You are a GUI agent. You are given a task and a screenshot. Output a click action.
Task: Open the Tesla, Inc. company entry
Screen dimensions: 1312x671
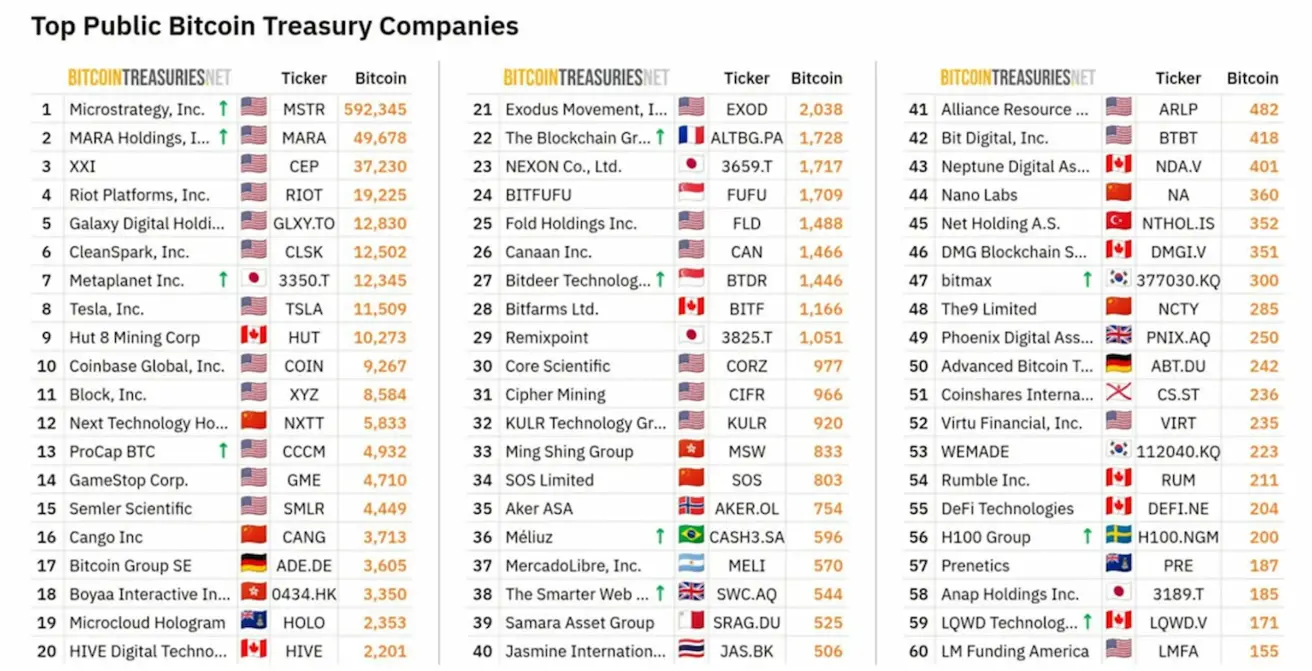tap(106, 309)
